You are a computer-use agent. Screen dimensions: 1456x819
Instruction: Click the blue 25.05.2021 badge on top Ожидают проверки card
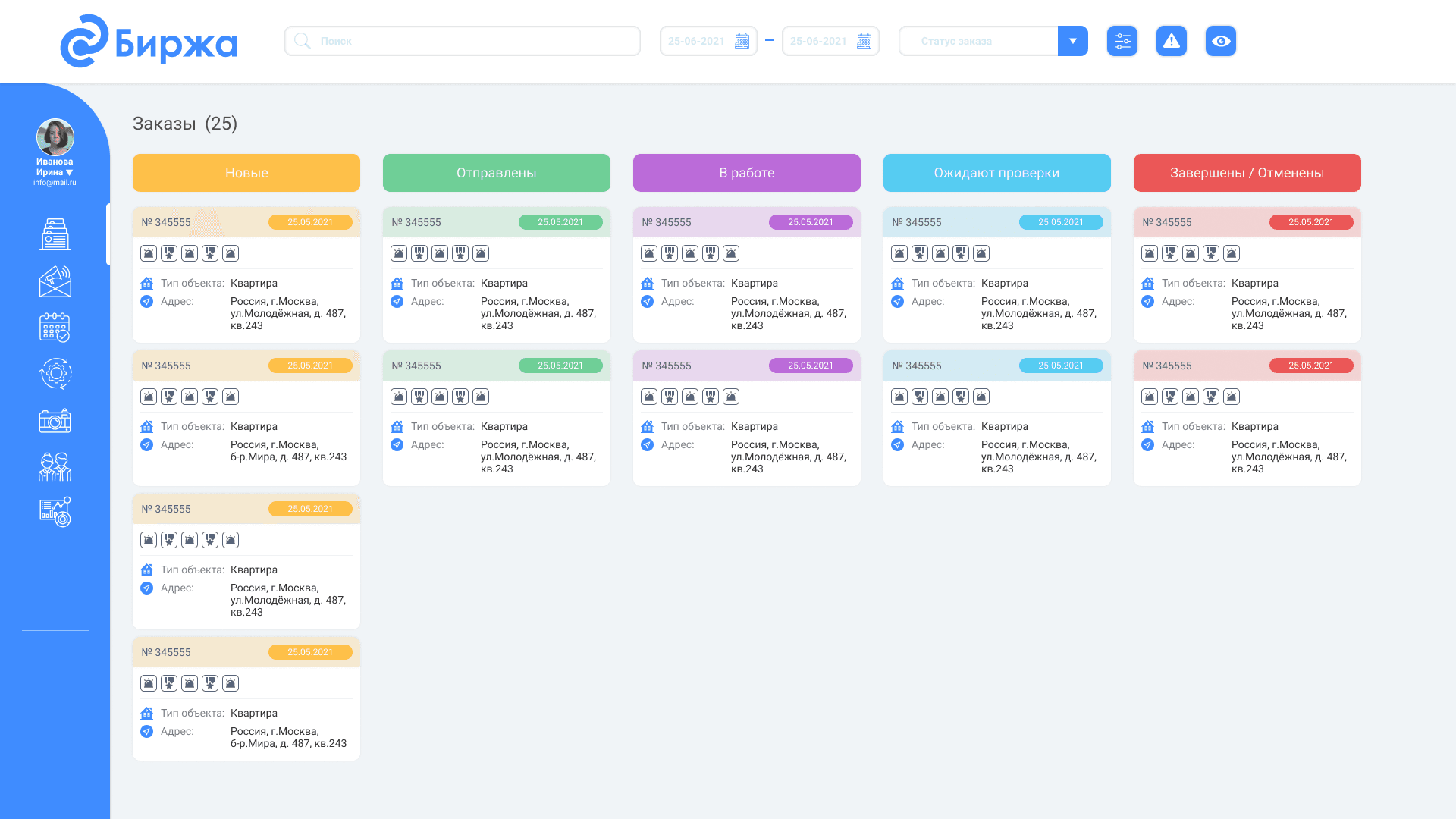tap(1061, 222)
